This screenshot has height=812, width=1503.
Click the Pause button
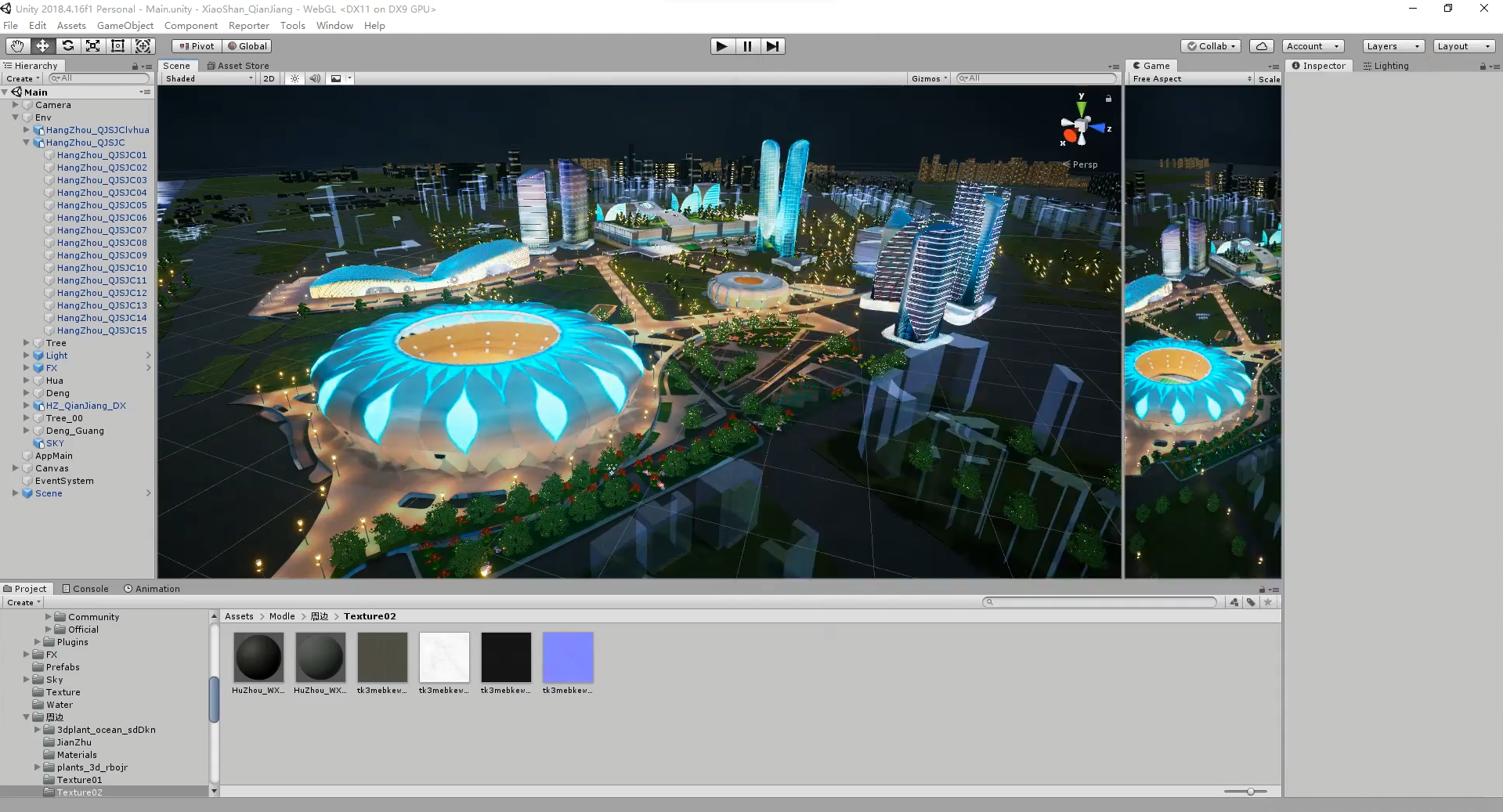click(747, 46)
